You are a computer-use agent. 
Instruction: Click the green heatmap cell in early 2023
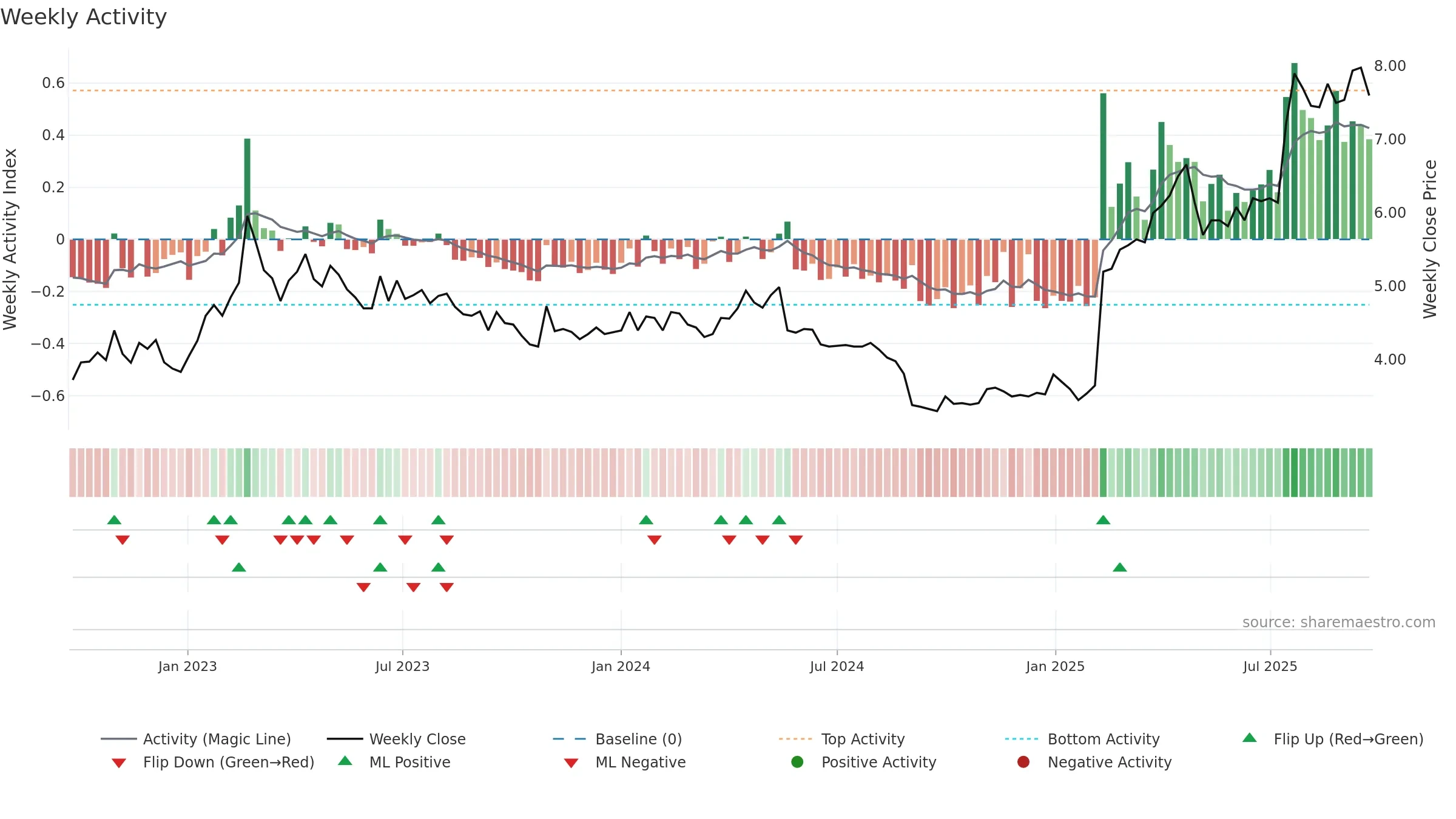pos(248,473)
